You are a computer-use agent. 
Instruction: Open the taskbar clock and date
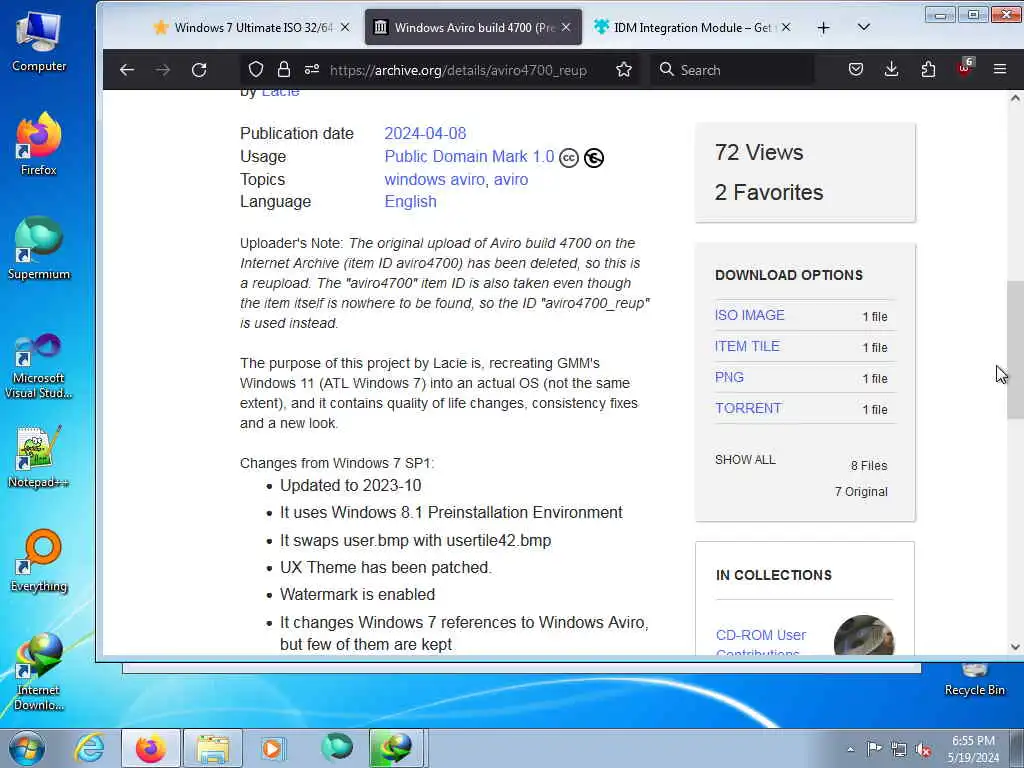973,749
